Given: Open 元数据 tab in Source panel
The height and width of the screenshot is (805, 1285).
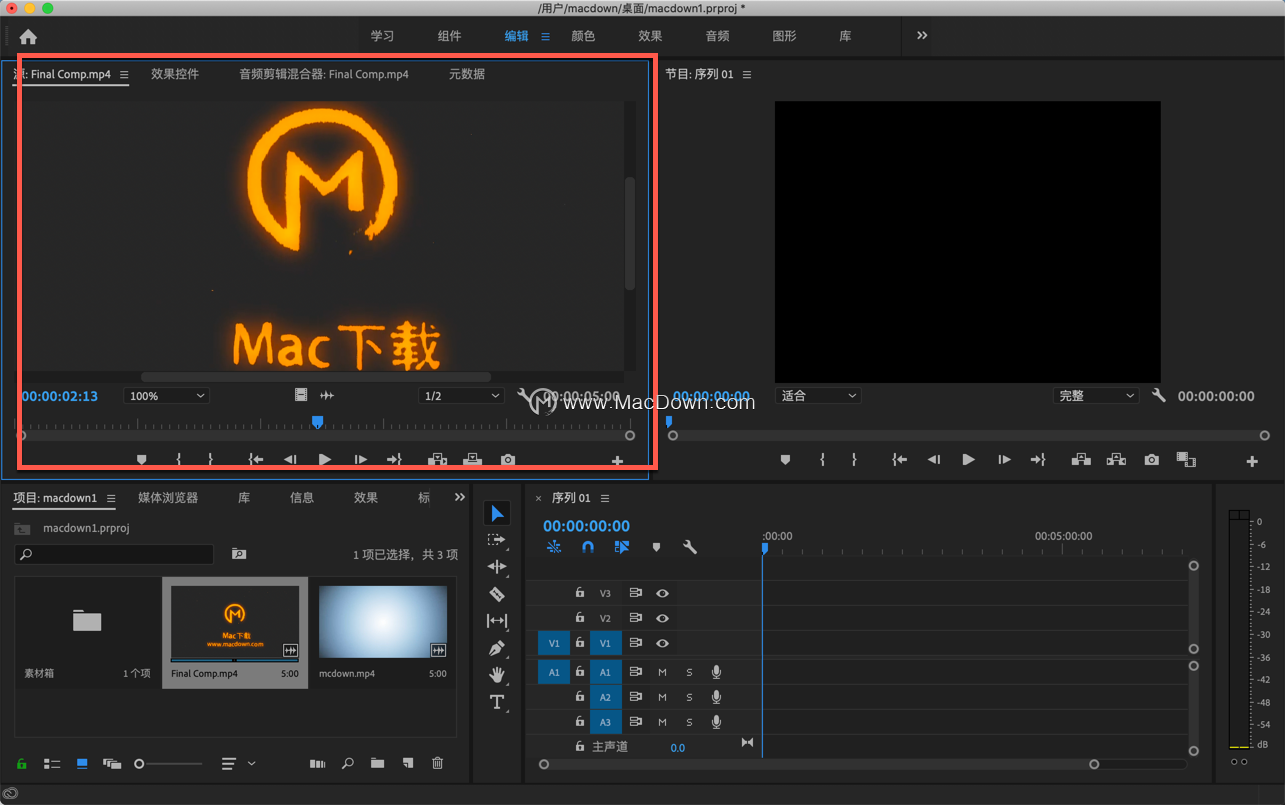Looking at the screenshot, I should tap(467, 74).
